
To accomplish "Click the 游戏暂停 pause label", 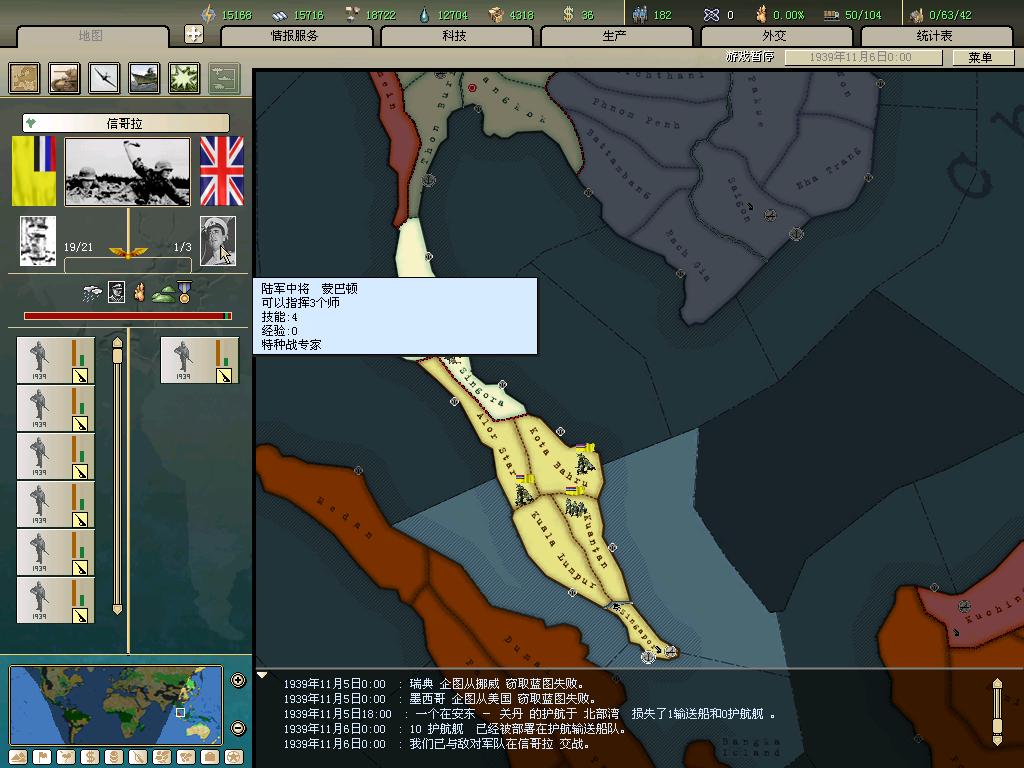I will [750, 57].
